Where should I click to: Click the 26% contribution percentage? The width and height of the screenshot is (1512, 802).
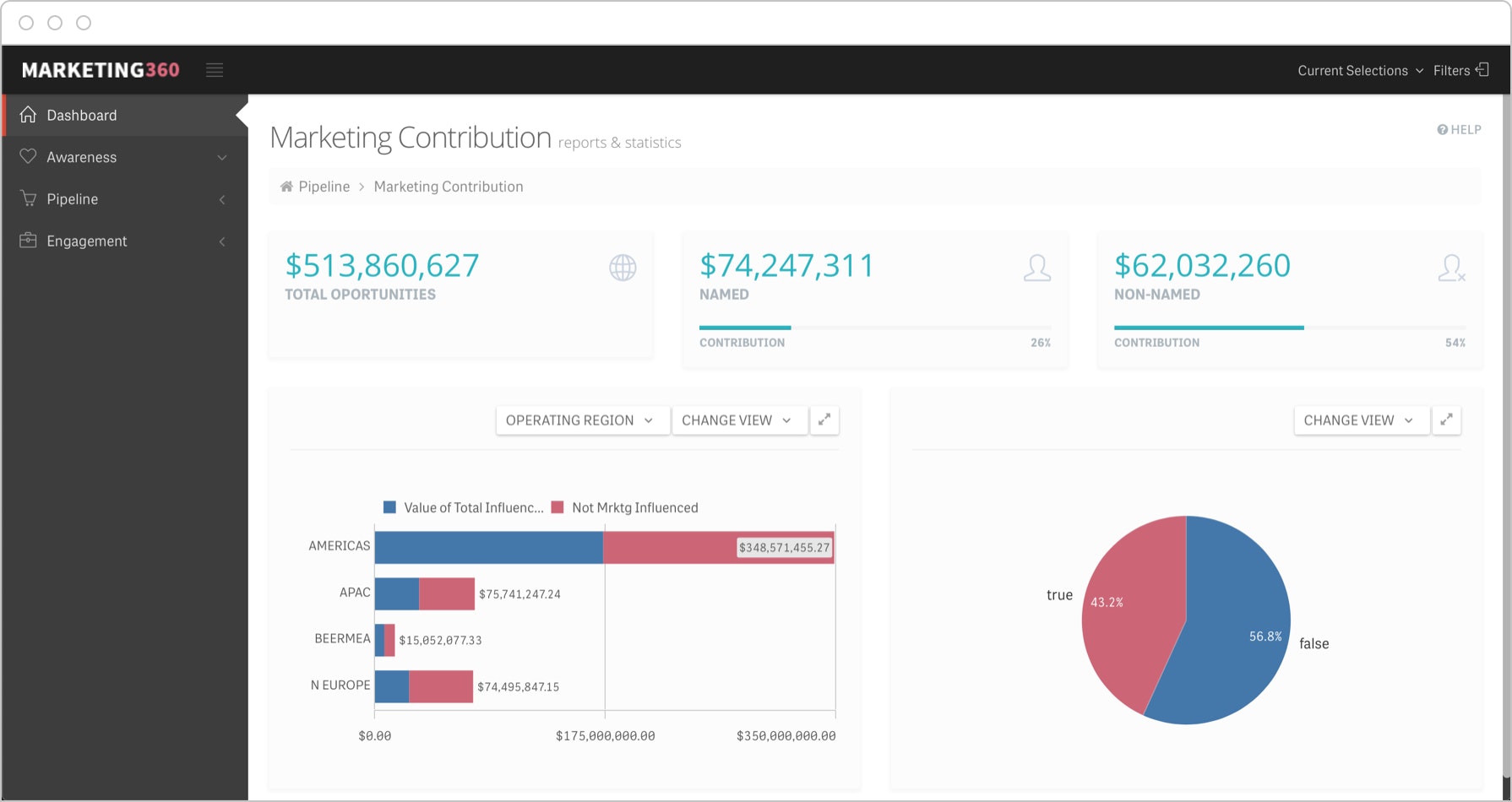tap(1041, 343)
